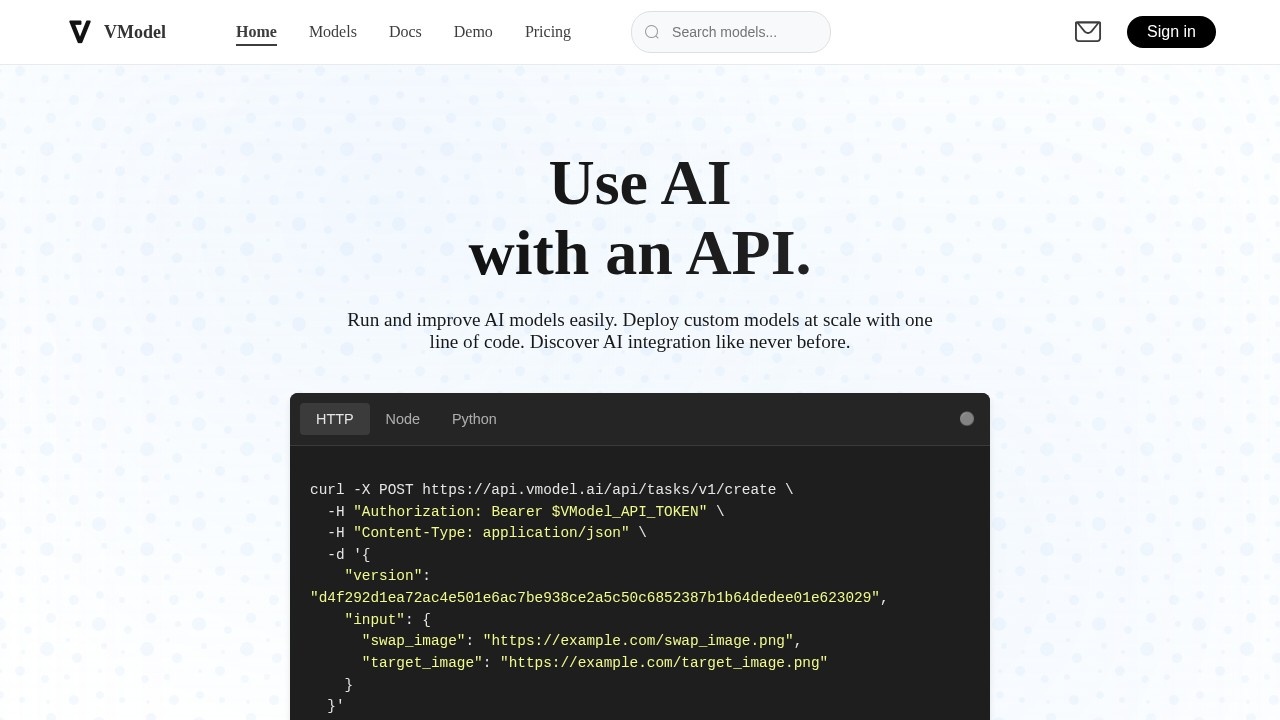Click the search glass inside Search models box

tap(651, 32)
